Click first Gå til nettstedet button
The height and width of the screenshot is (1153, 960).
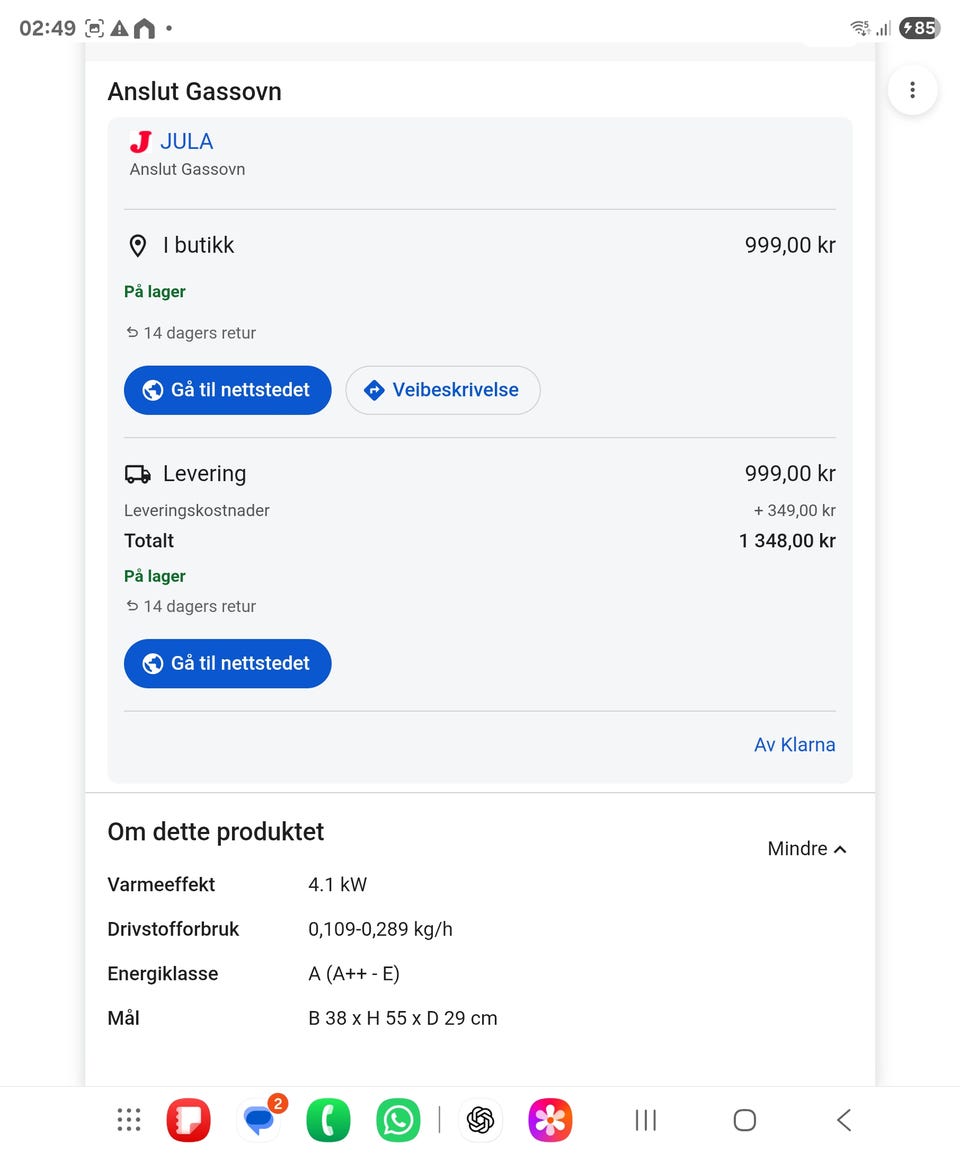tap(227, 390)
